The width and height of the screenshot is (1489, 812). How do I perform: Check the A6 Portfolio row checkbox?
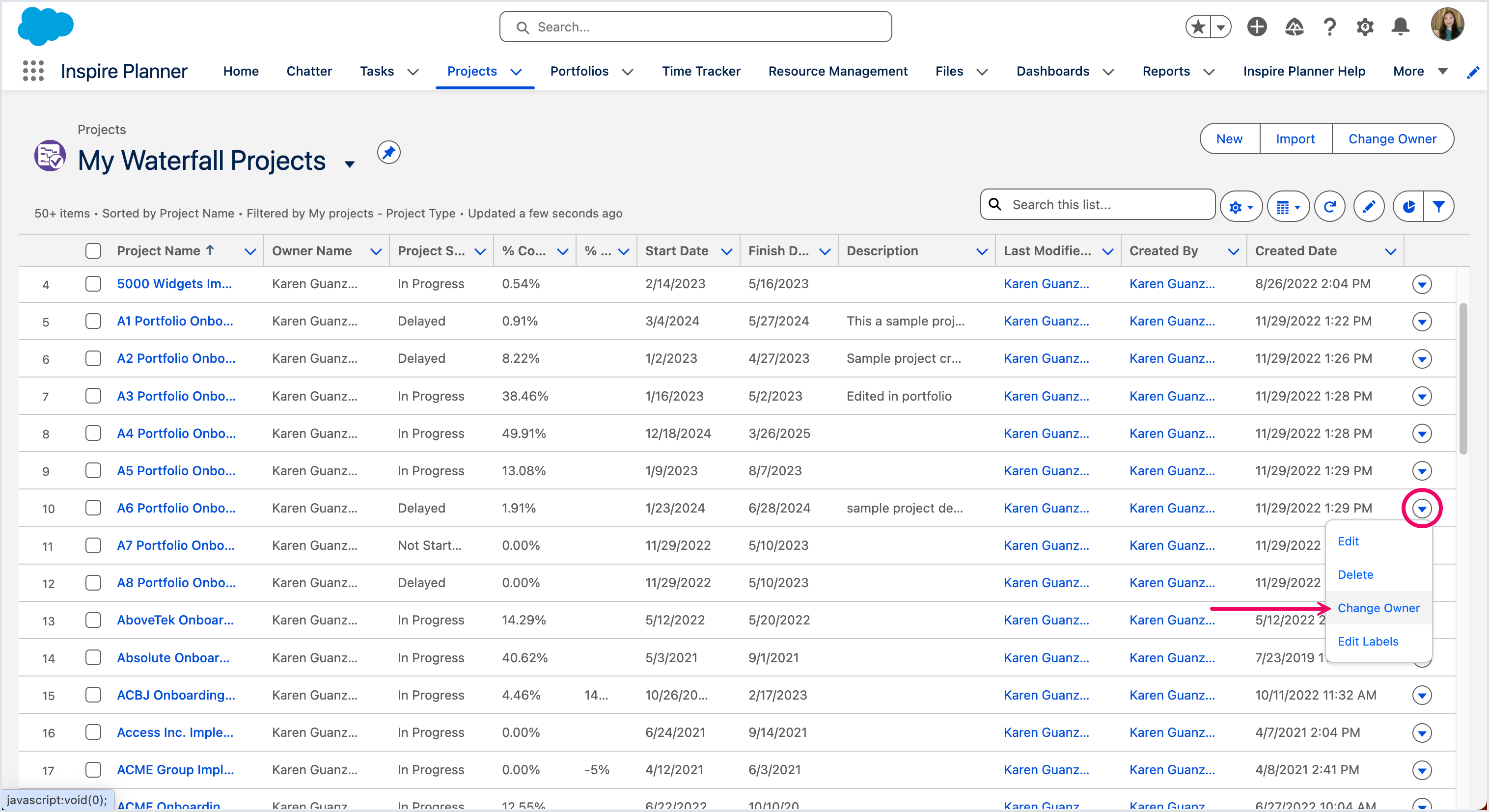pyautogui.click(x=93, y=508)
